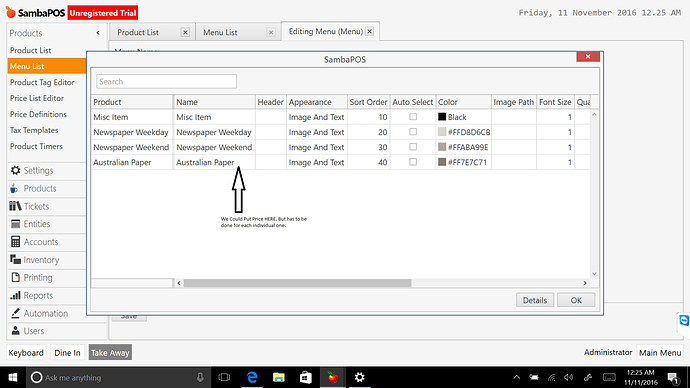Viewport: 690px width, 388px height.
Task: Click the scroll right arrow
Action: point(585,283)
